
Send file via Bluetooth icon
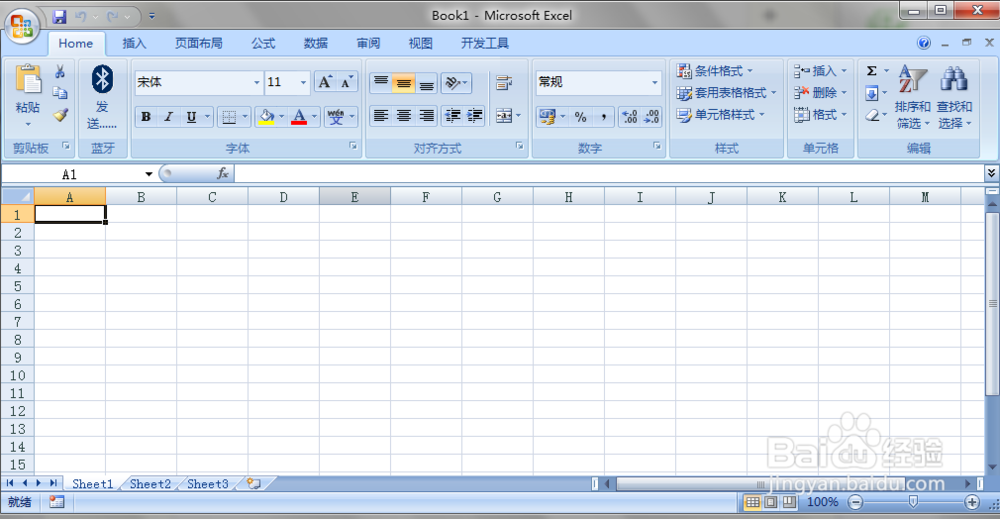[102, 79]
